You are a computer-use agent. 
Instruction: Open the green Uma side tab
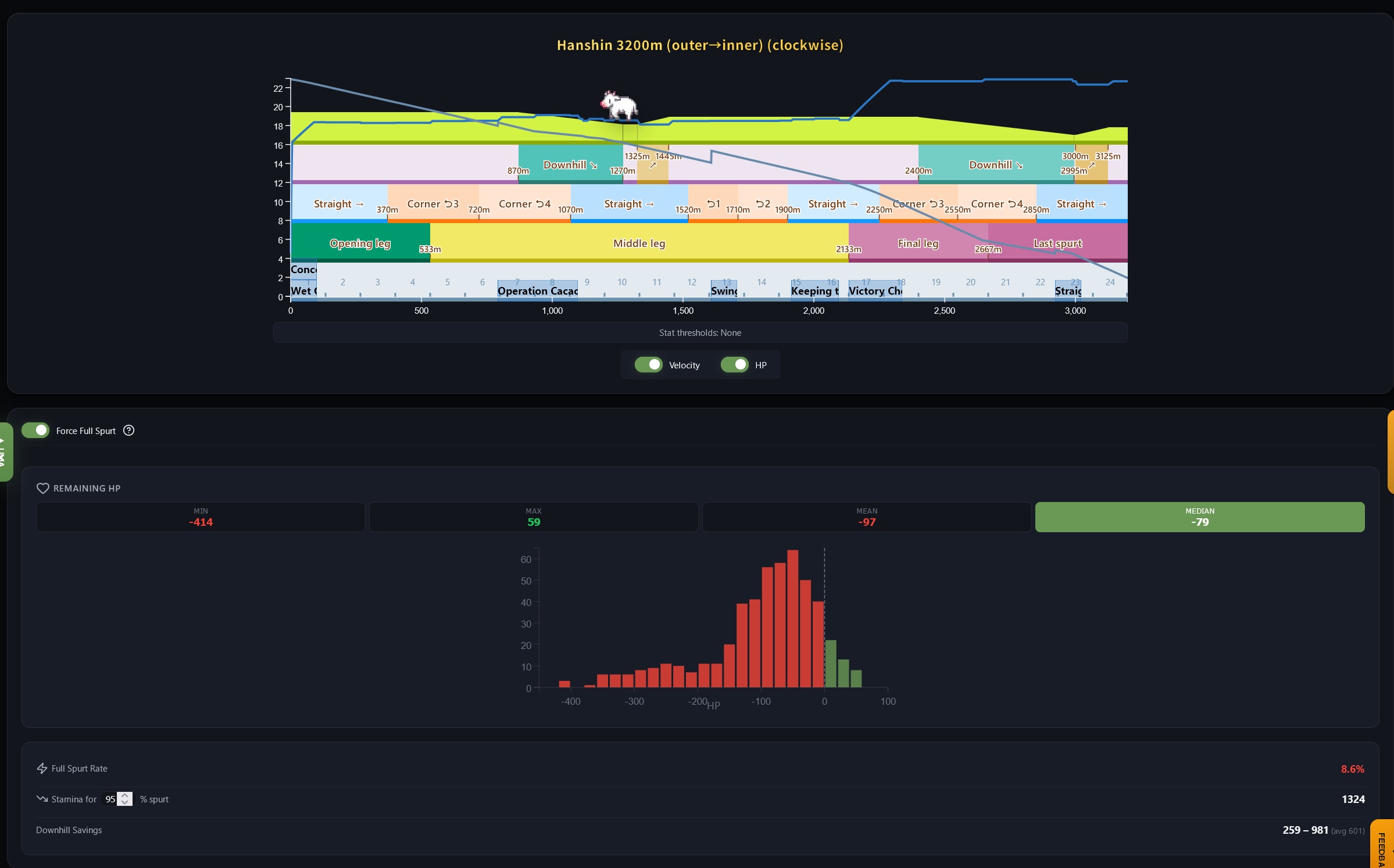pos(5,452)
